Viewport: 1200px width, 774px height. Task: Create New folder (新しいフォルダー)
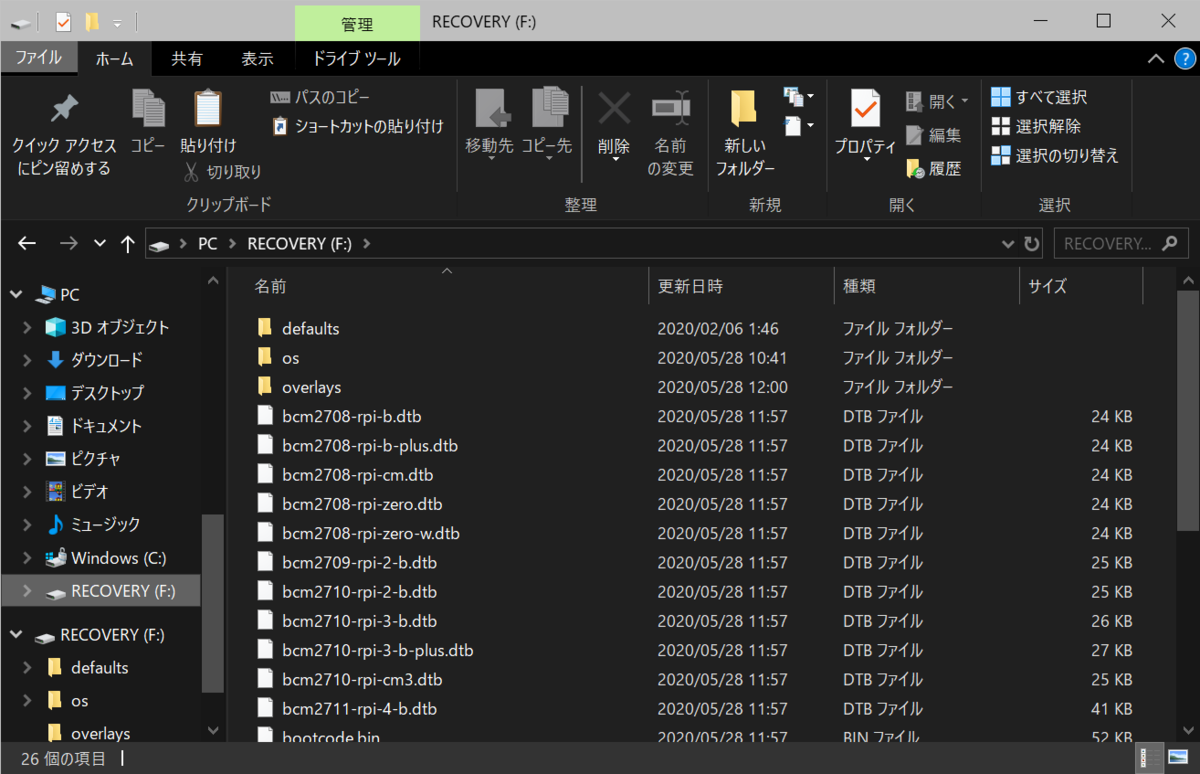click(744, 132)
